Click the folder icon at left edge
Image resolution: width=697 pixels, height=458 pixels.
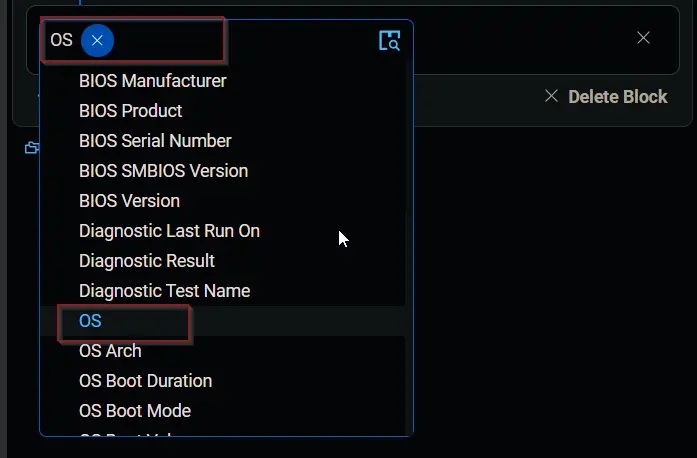[32, 147]
